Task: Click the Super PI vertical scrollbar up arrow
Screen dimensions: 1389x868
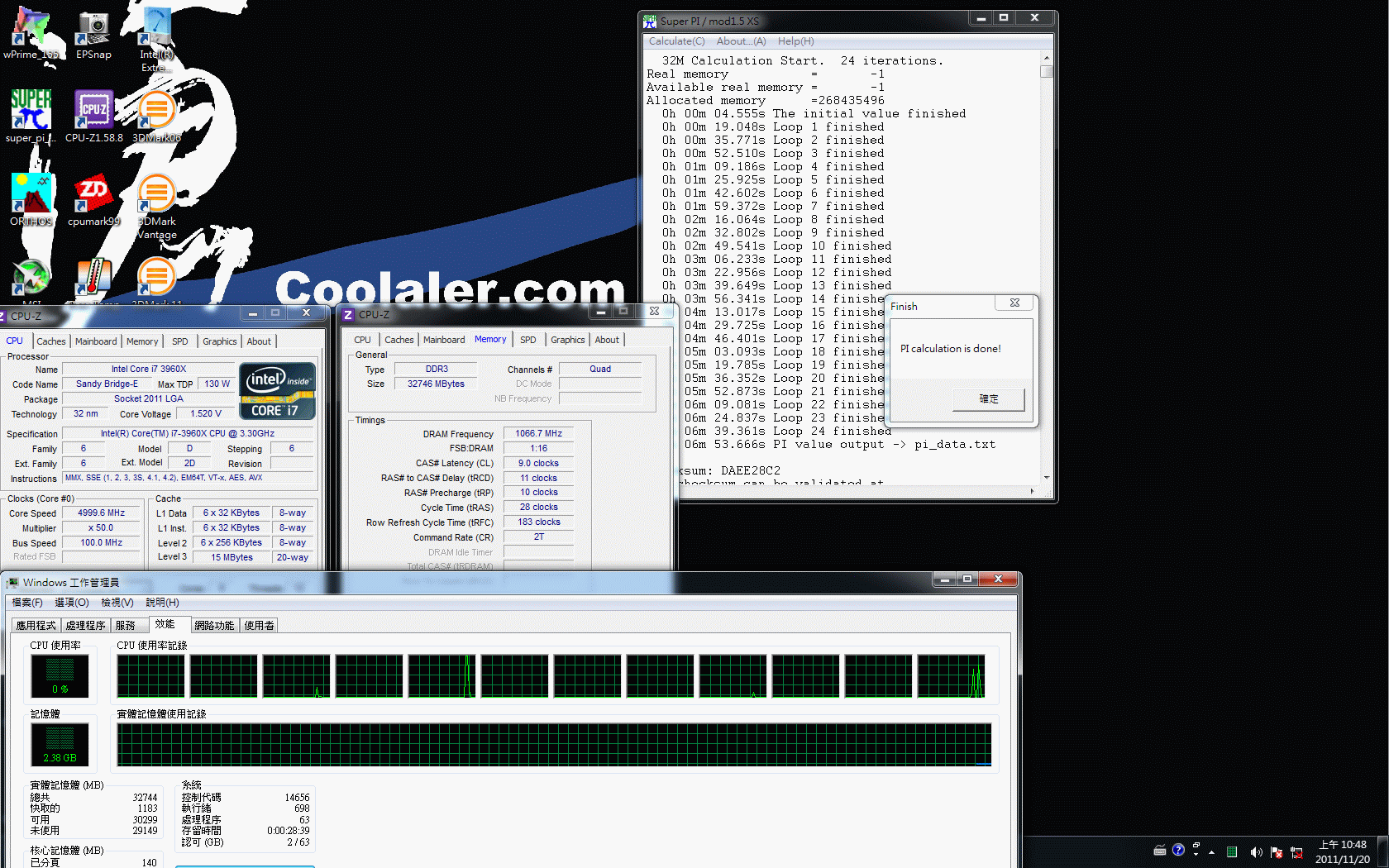Action: (x=1047, y=58)
